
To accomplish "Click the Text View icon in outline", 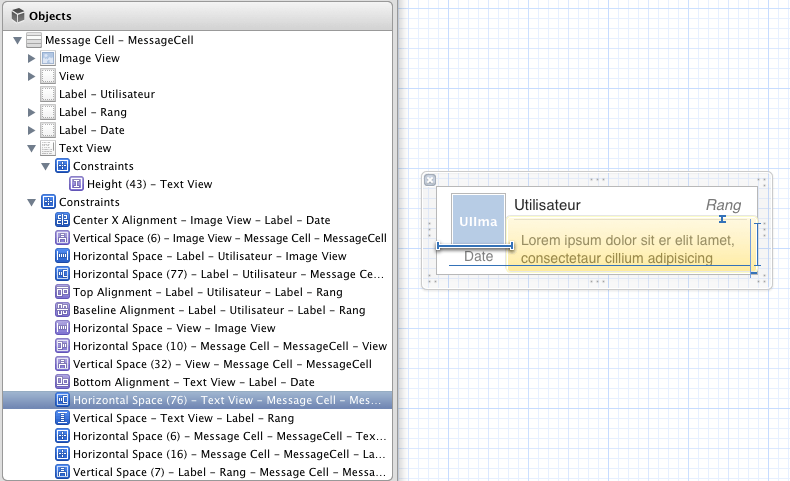I will tap(48, 148).
